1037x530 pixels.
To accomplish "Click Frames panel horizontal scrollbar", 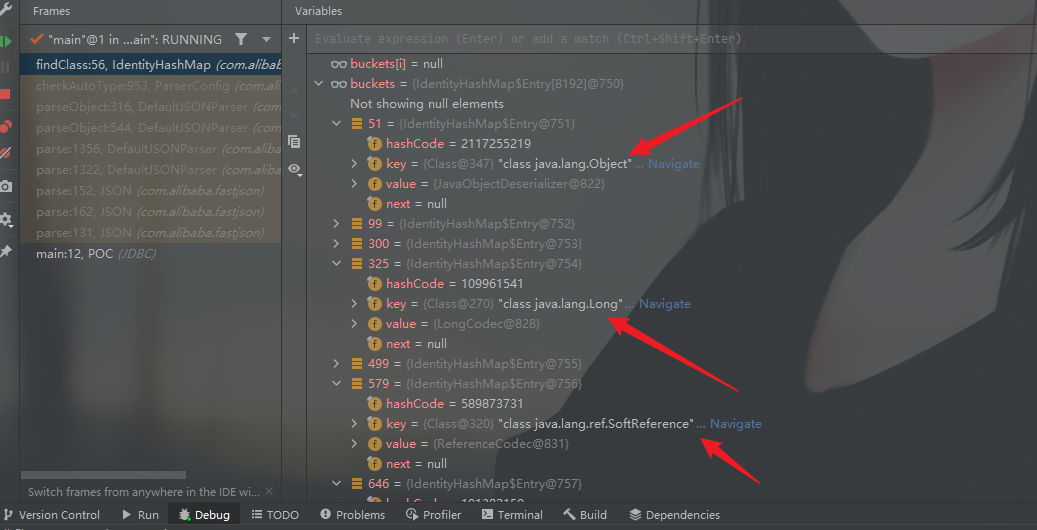I will point(103,474).
